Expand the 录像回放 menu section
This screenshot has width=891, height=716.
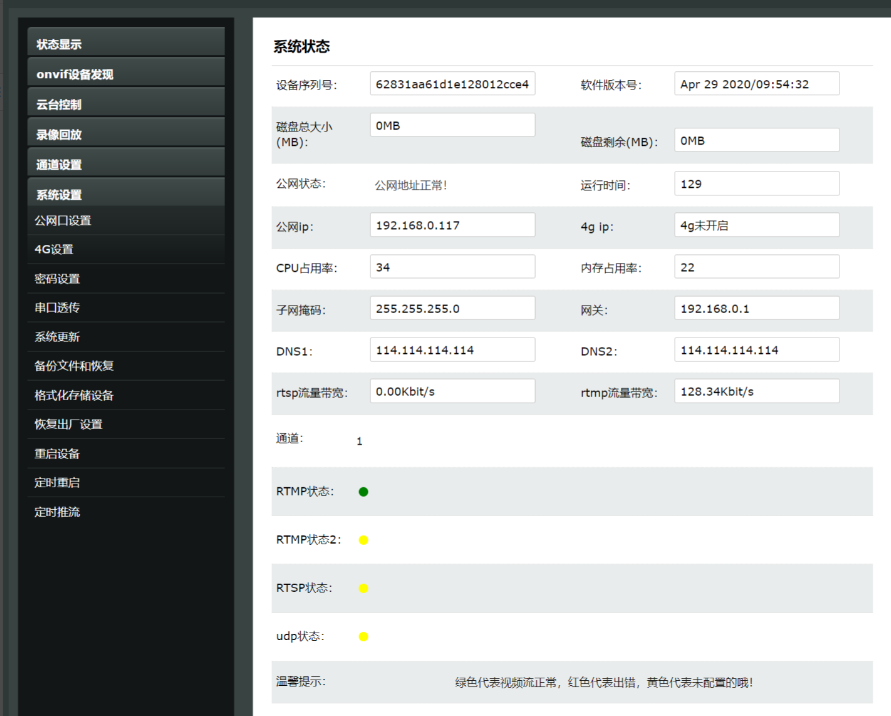click(126, 132)
